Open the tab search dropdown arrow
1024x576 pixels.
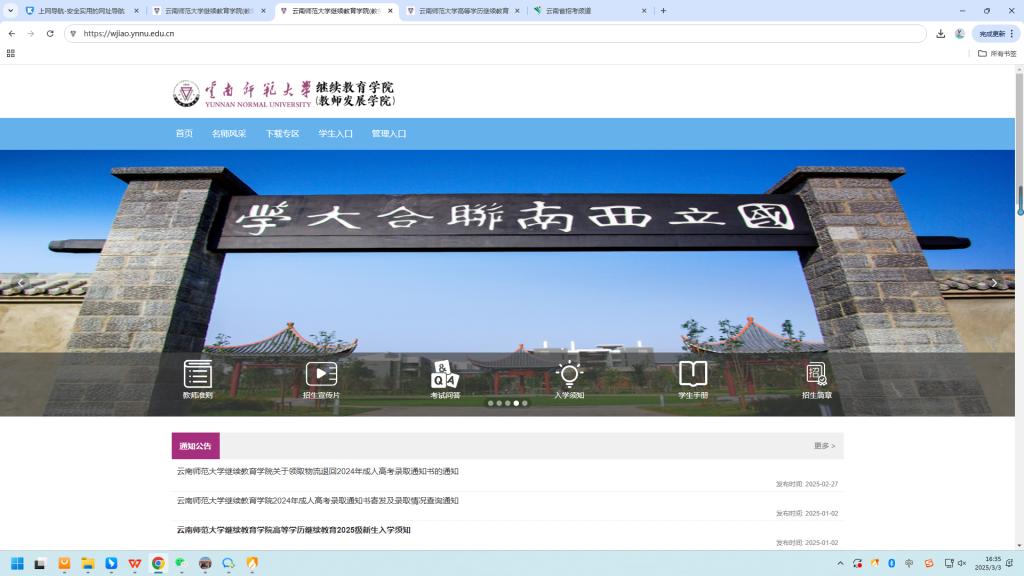pos(11,10)
